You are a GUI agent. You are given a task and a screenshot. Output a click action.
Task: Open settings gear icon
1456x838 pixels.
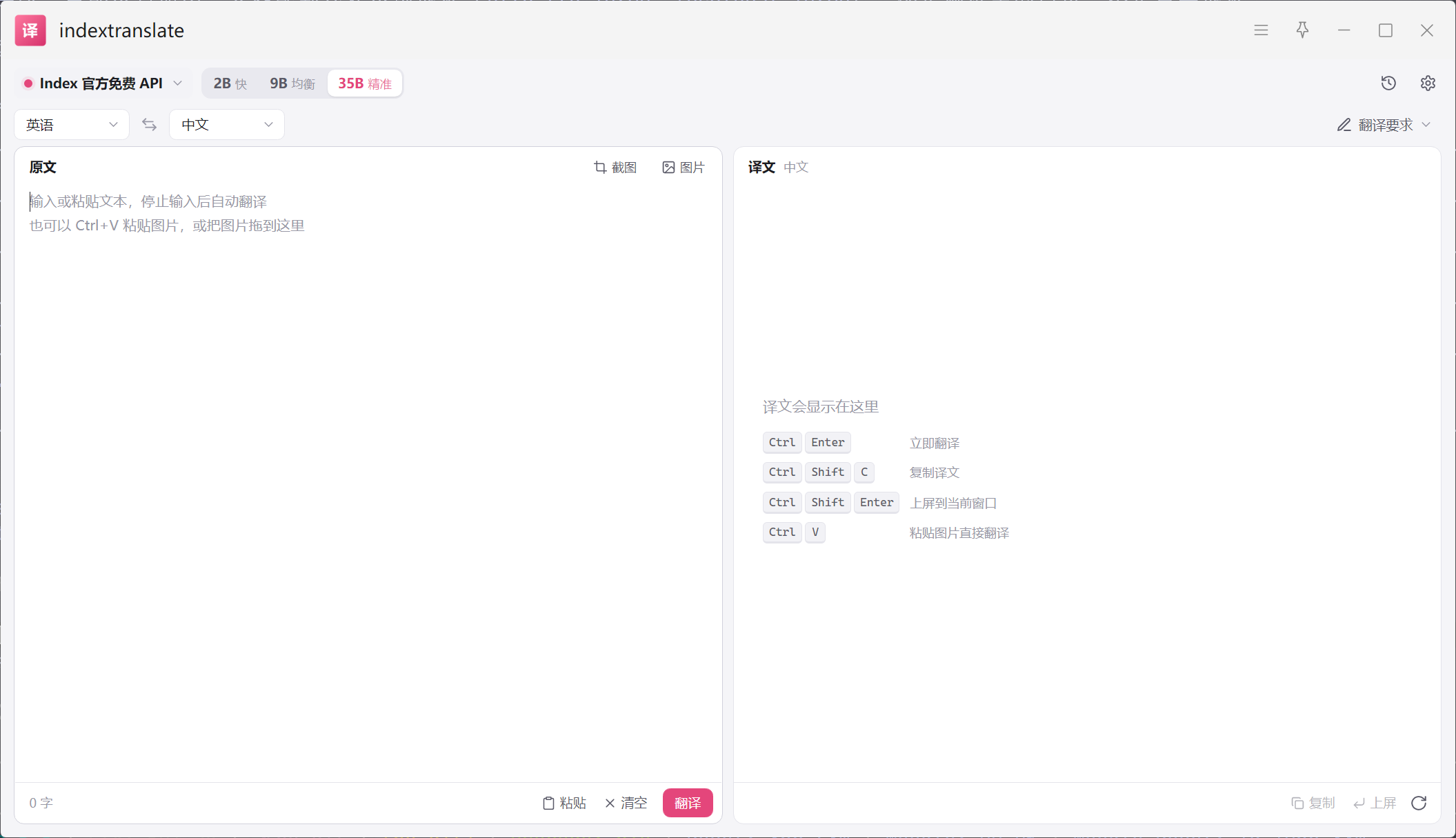pyautogui.click(x=1428, y=83)
